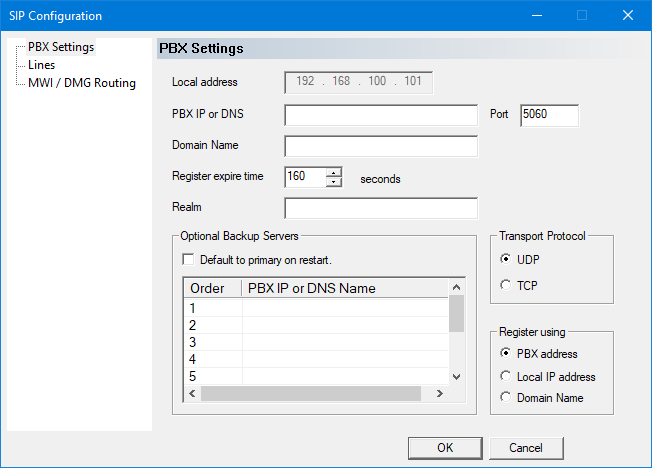Click the Domain Name text field
The width and height of the screenshot is (652, 468).
coord(381,147)
